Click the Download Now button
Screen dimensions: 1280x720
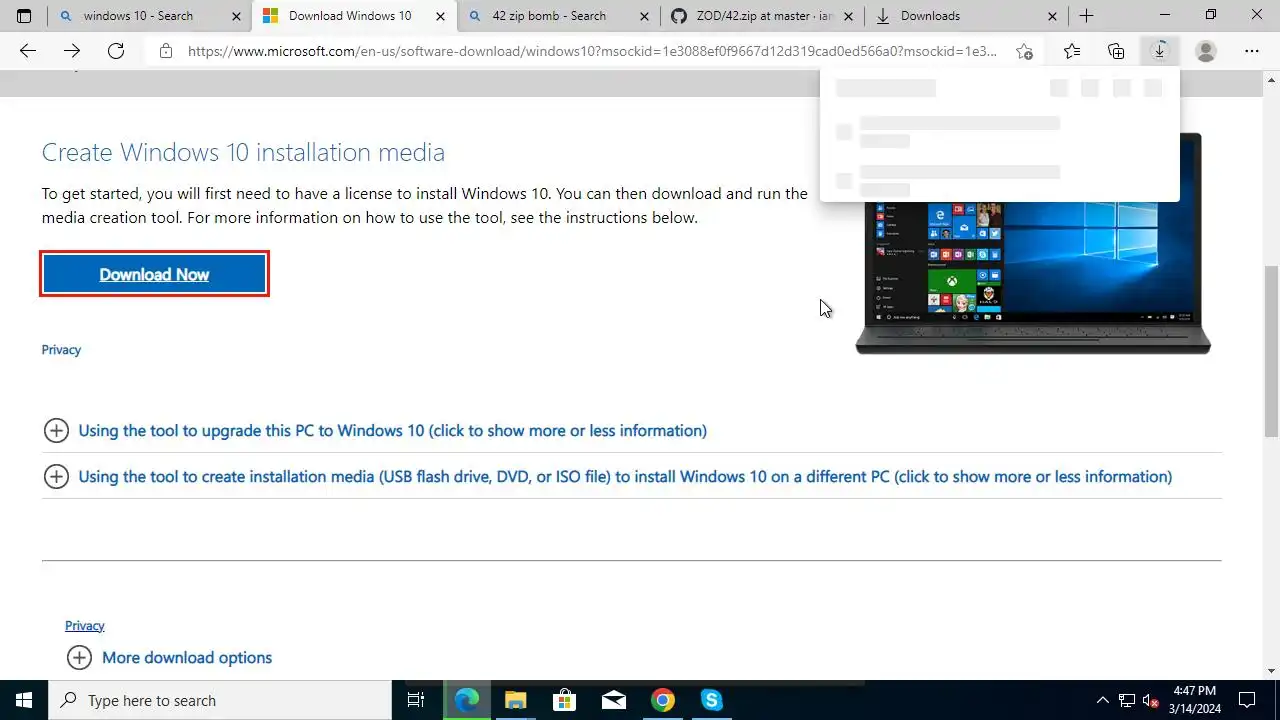154,274
